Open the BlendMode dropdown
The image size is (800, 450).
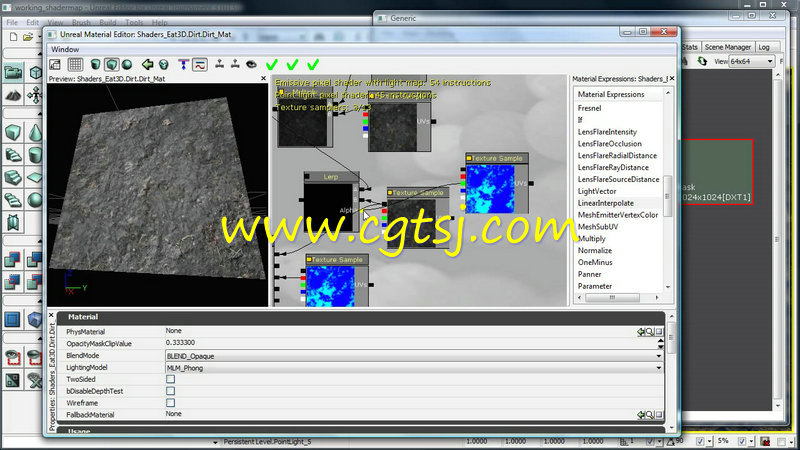point(414,356)
